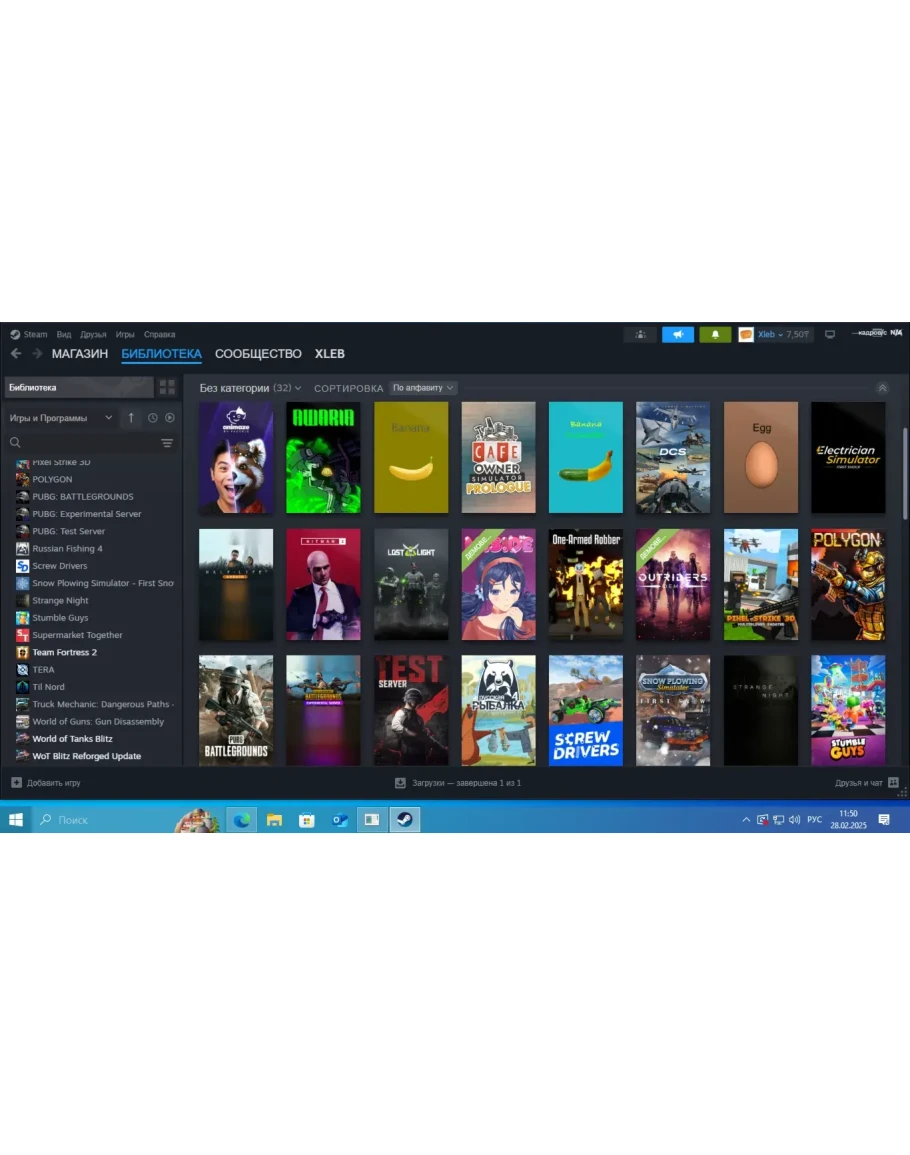
Task: Click the volume speaker icon in system tray
Action: point(794,819)
